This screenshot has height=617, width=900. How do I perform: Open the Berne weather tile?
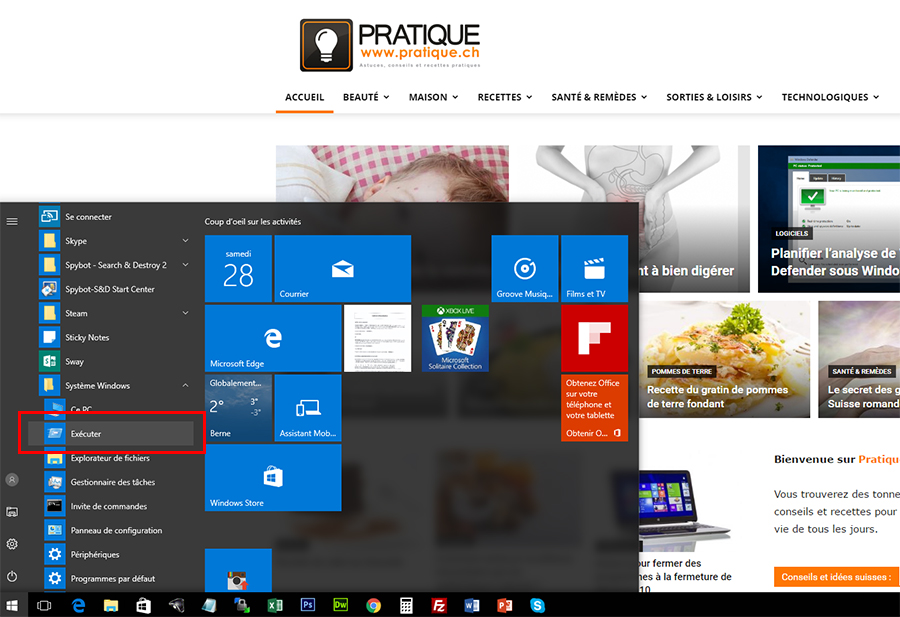point(238,408)
